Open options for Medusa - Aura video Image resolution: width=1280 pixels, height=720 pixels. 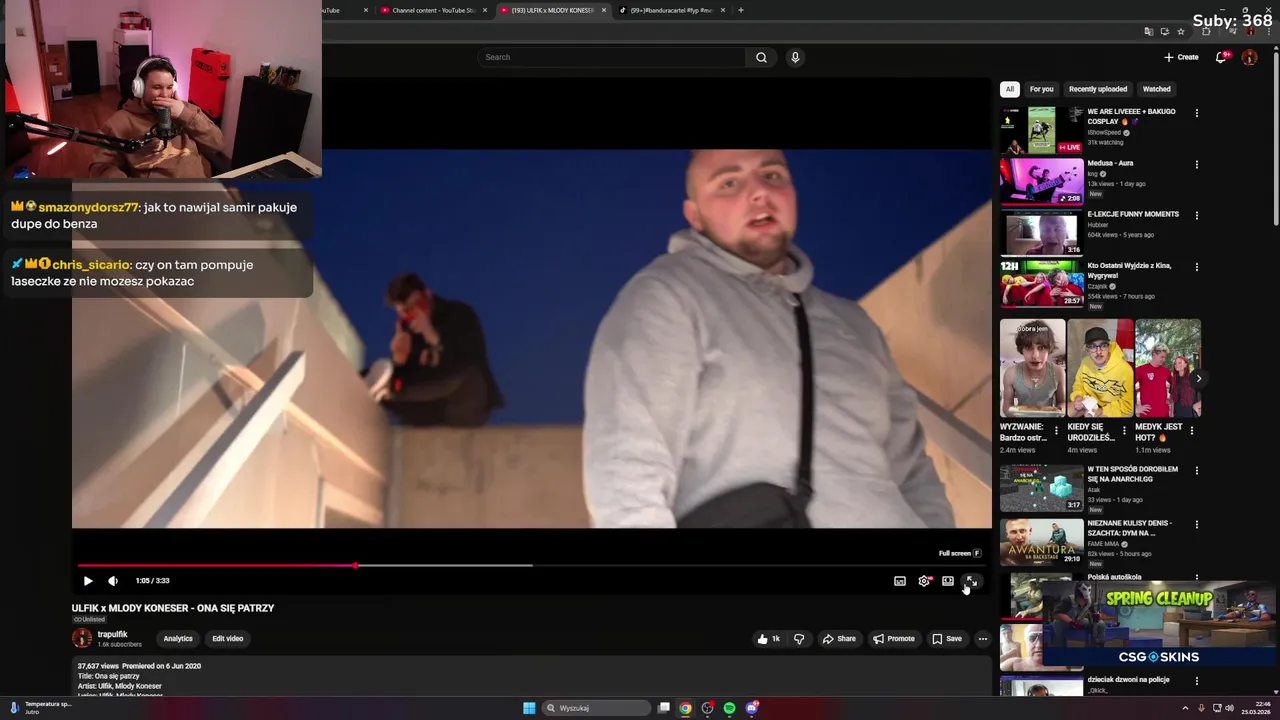1197,164
